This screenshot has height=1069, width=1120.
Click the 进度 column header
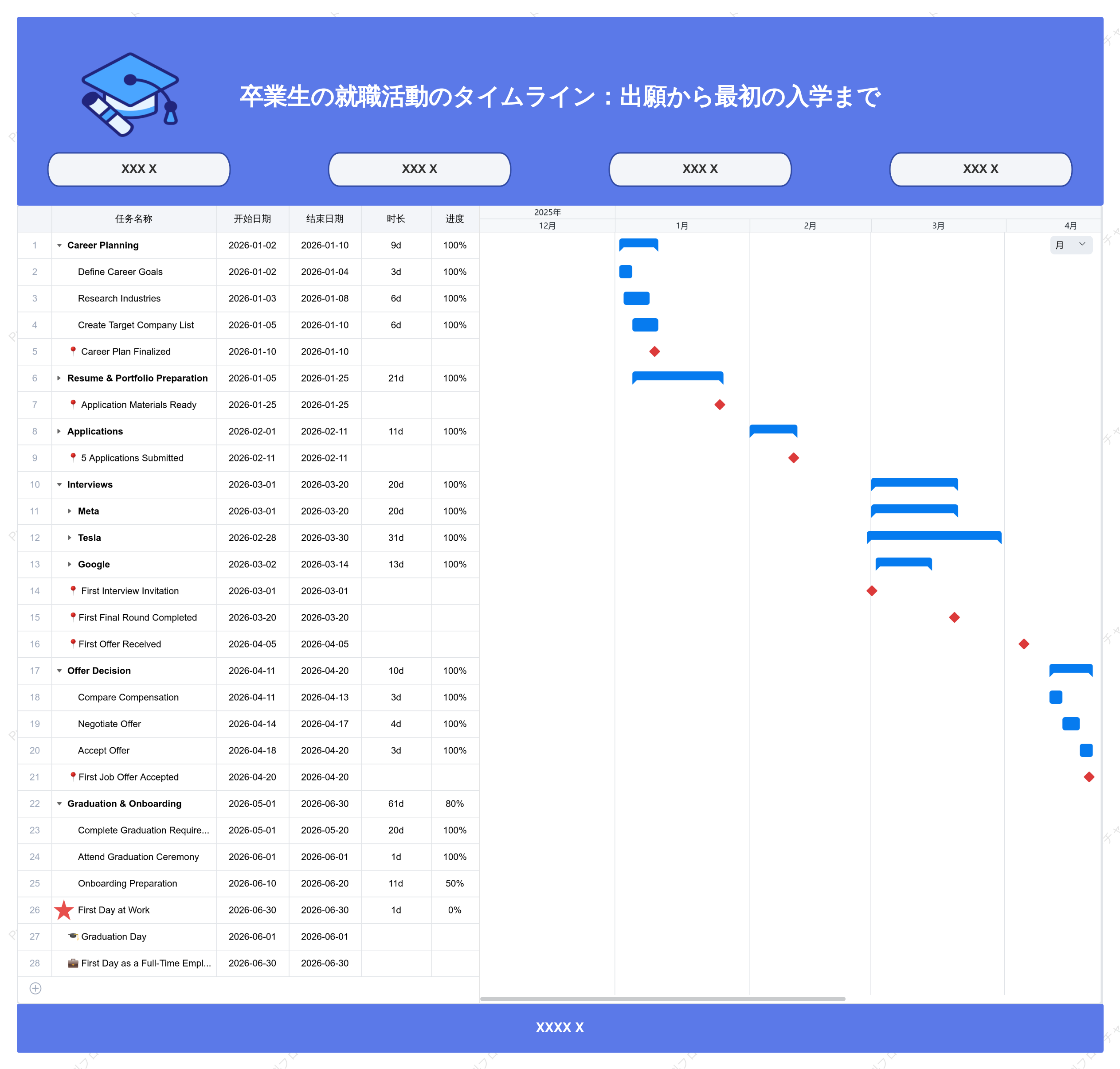pos(455,219)
